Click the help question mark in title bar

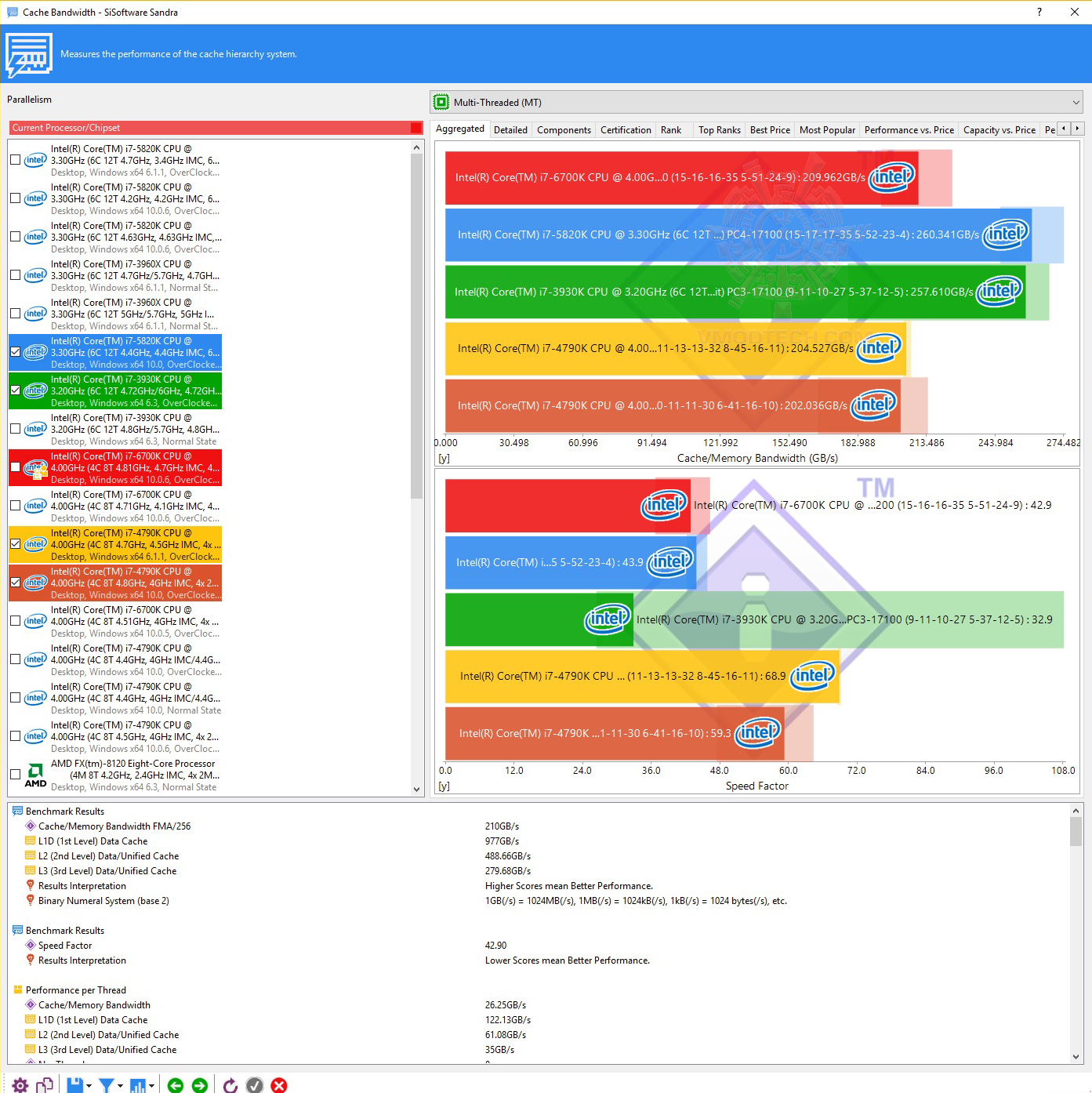click(1039, 12)
